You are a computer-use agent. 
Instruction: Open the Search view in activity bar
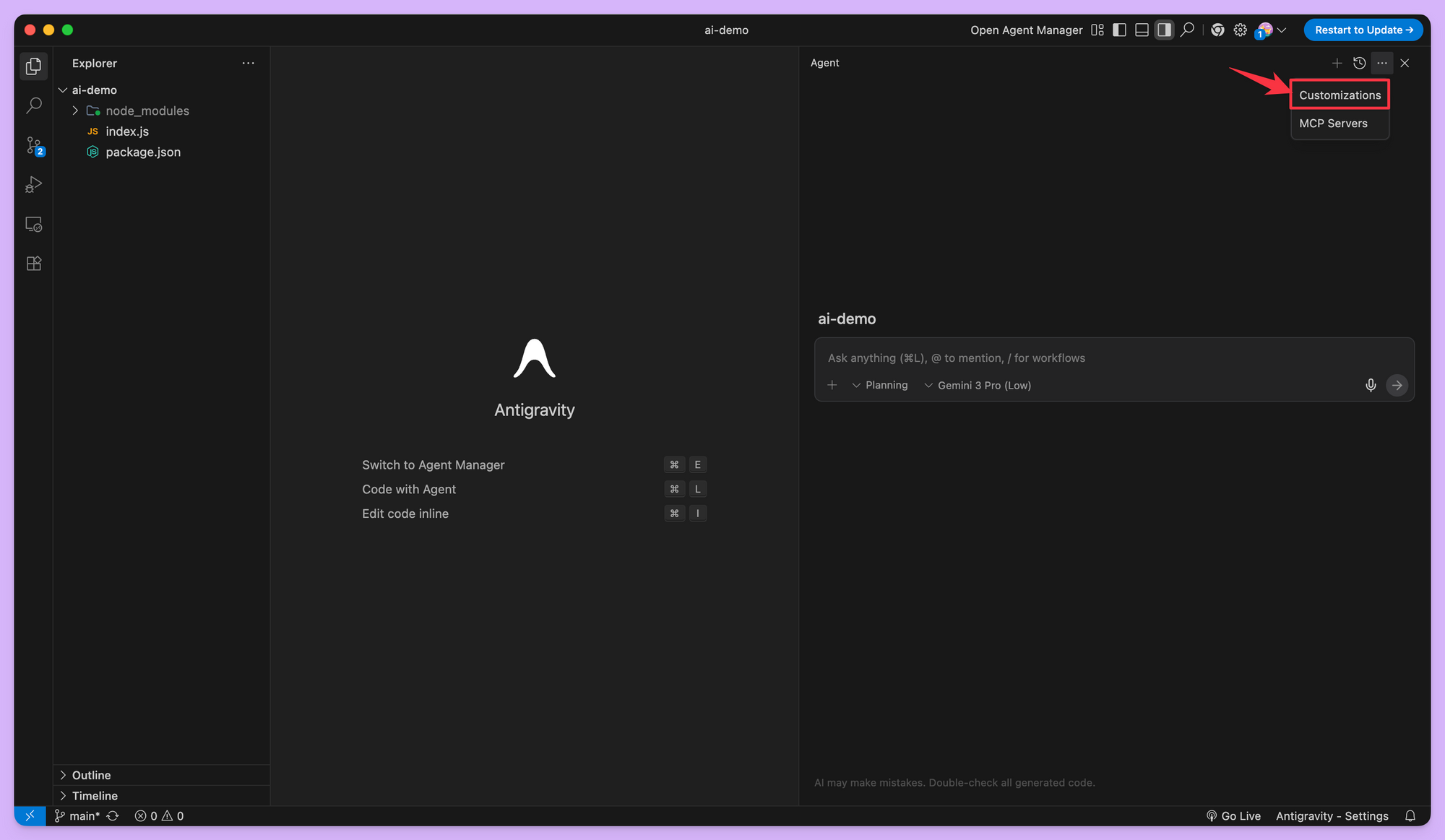click(x=34, y=106)
